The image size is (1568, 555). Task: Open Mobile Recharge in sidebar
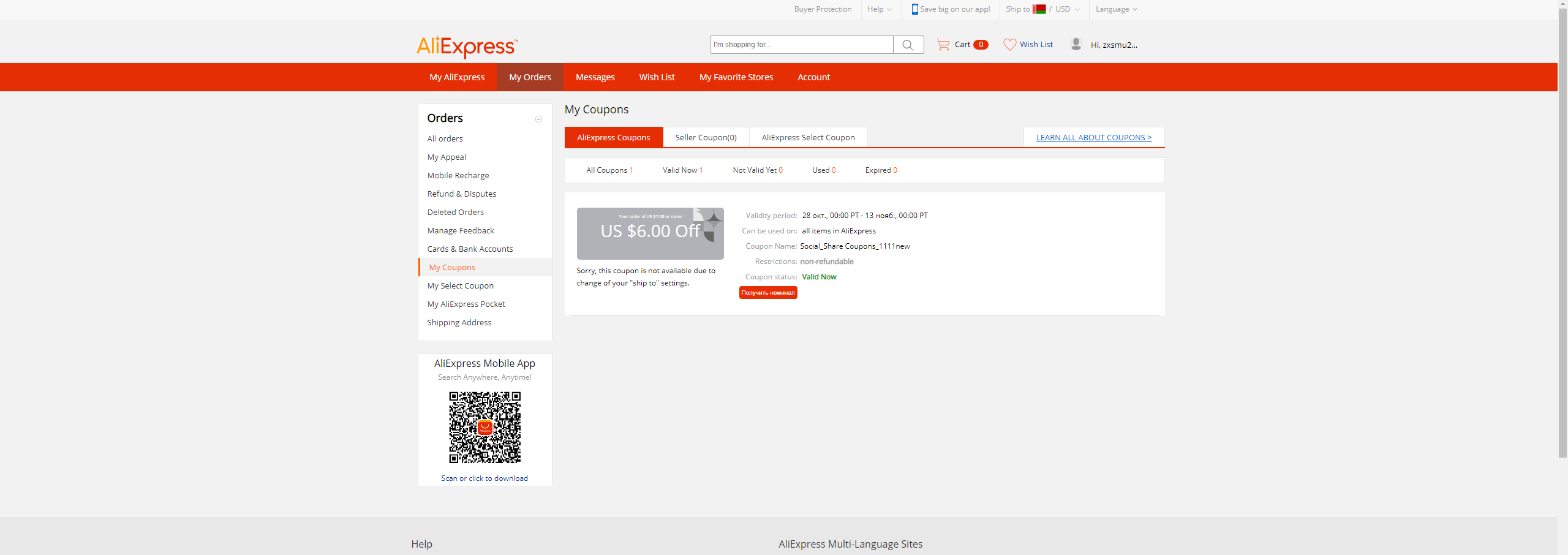(x=458, y=176)
